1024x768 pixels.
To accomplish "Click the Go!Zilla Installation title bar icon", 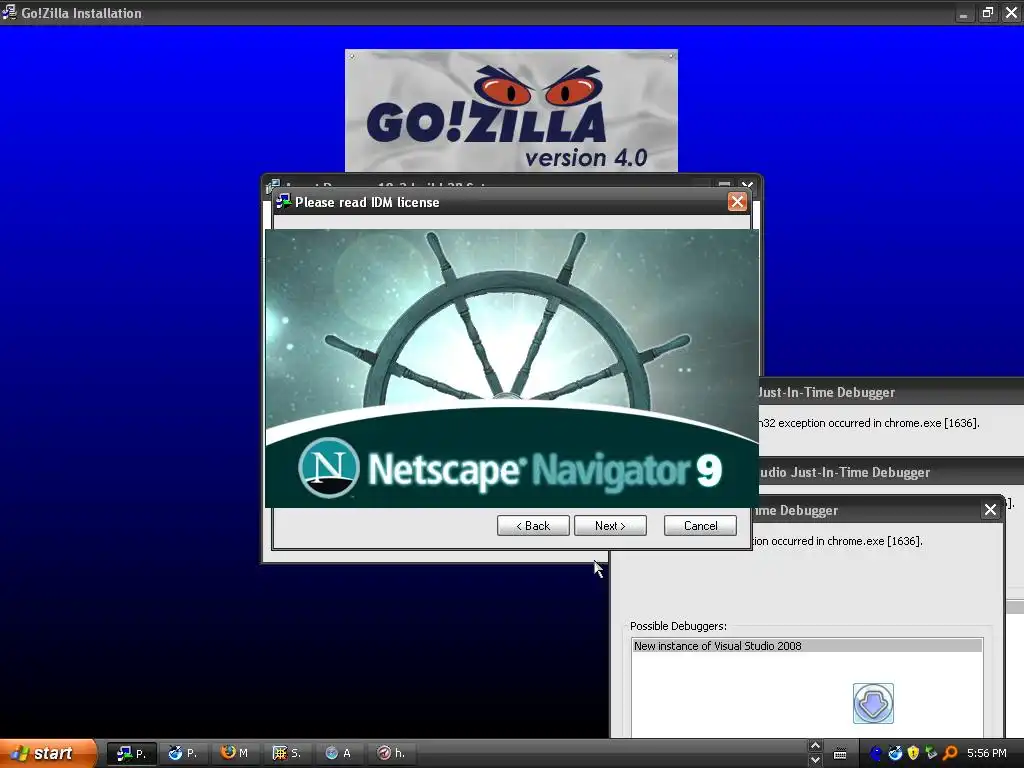I will coord(9,12).
